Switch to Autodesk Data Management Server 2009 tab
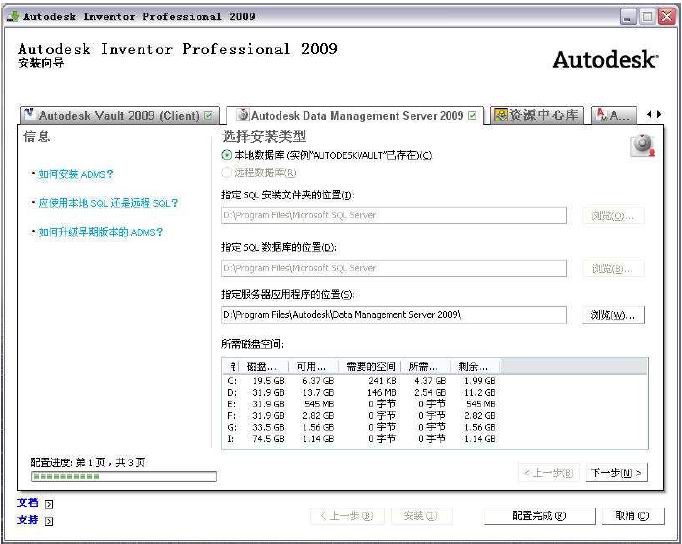 (355, 116)
